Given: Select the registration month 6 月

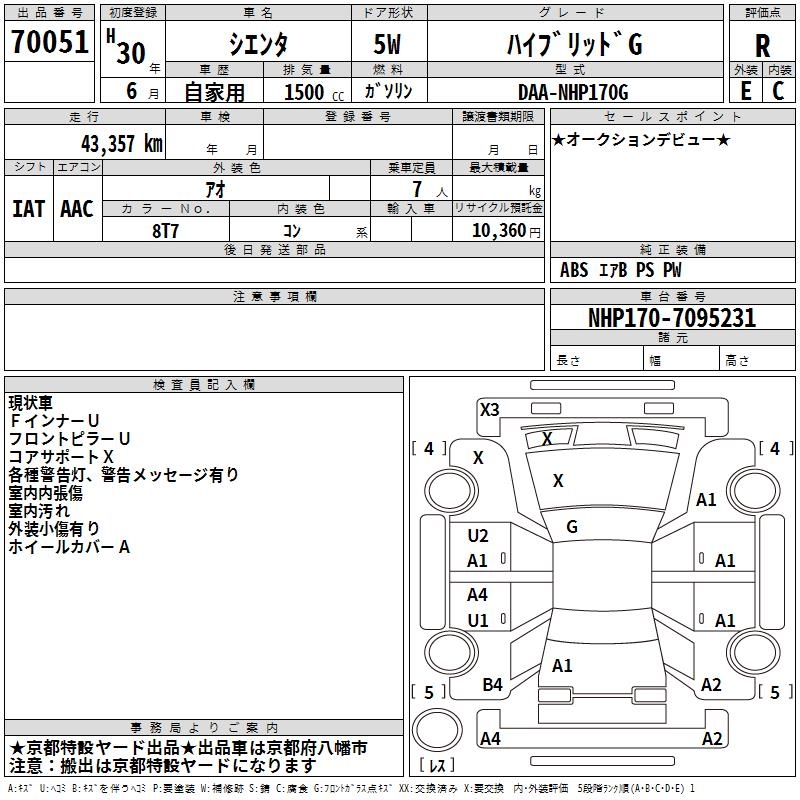Looking at the screenshot, I should (141, 91).
